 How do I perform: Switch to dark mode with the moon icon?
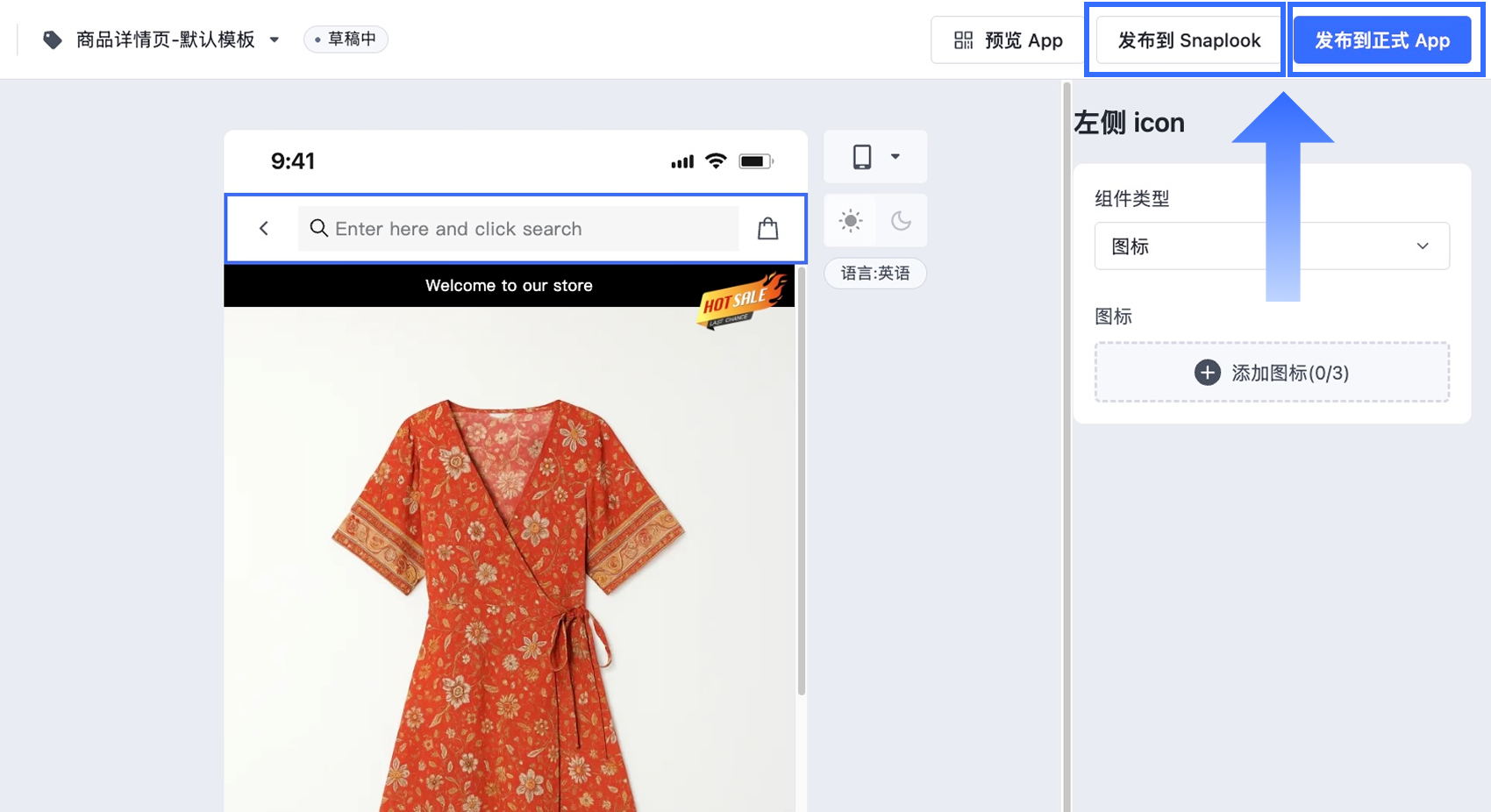coord(901,220)
